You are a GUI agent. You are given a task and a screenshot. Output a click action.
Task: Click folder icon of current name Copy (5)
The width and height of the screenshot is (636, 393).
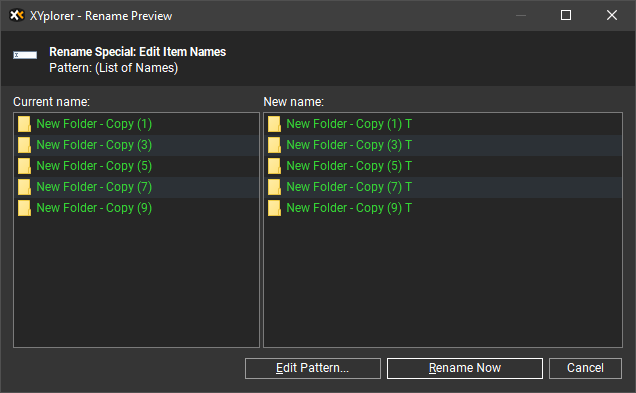[x=24, y=166]
